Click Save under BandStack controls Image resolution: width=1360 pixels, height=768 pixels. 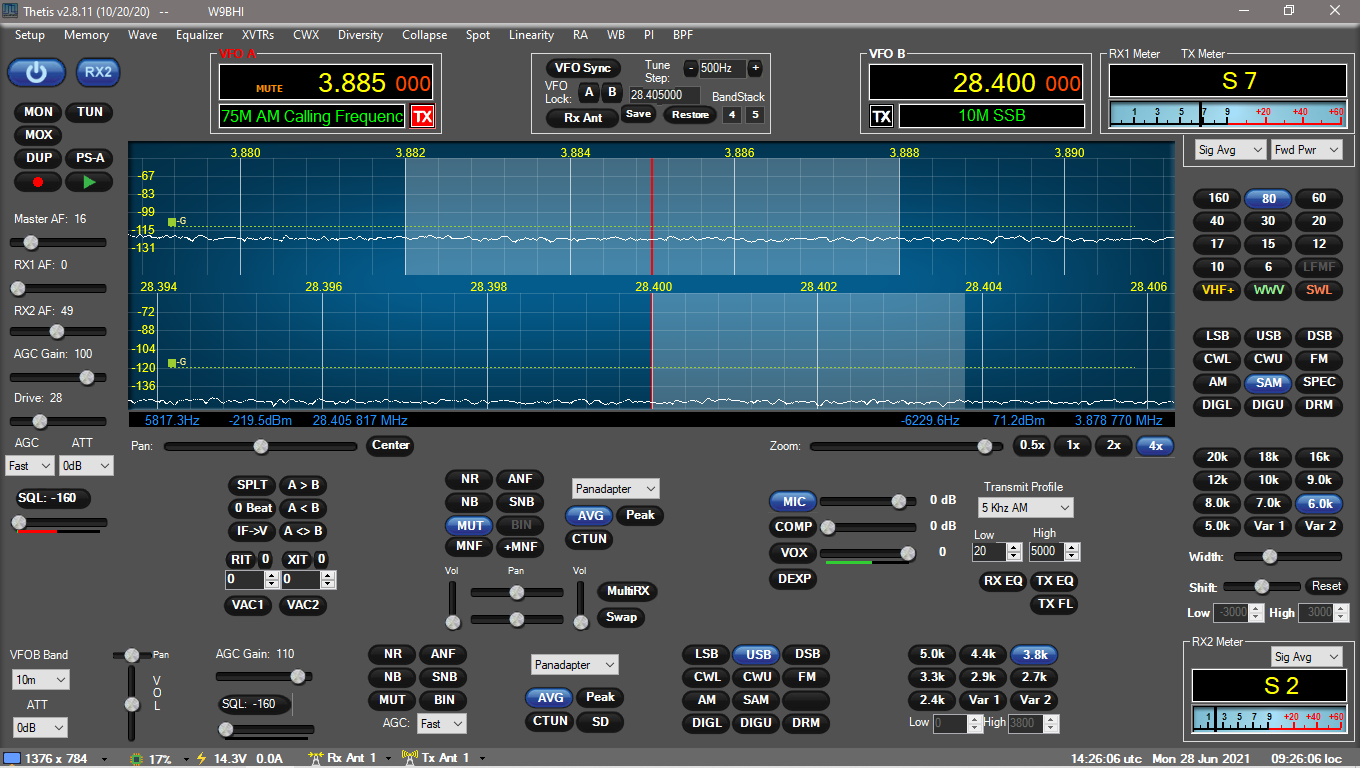tap(638, 115)
